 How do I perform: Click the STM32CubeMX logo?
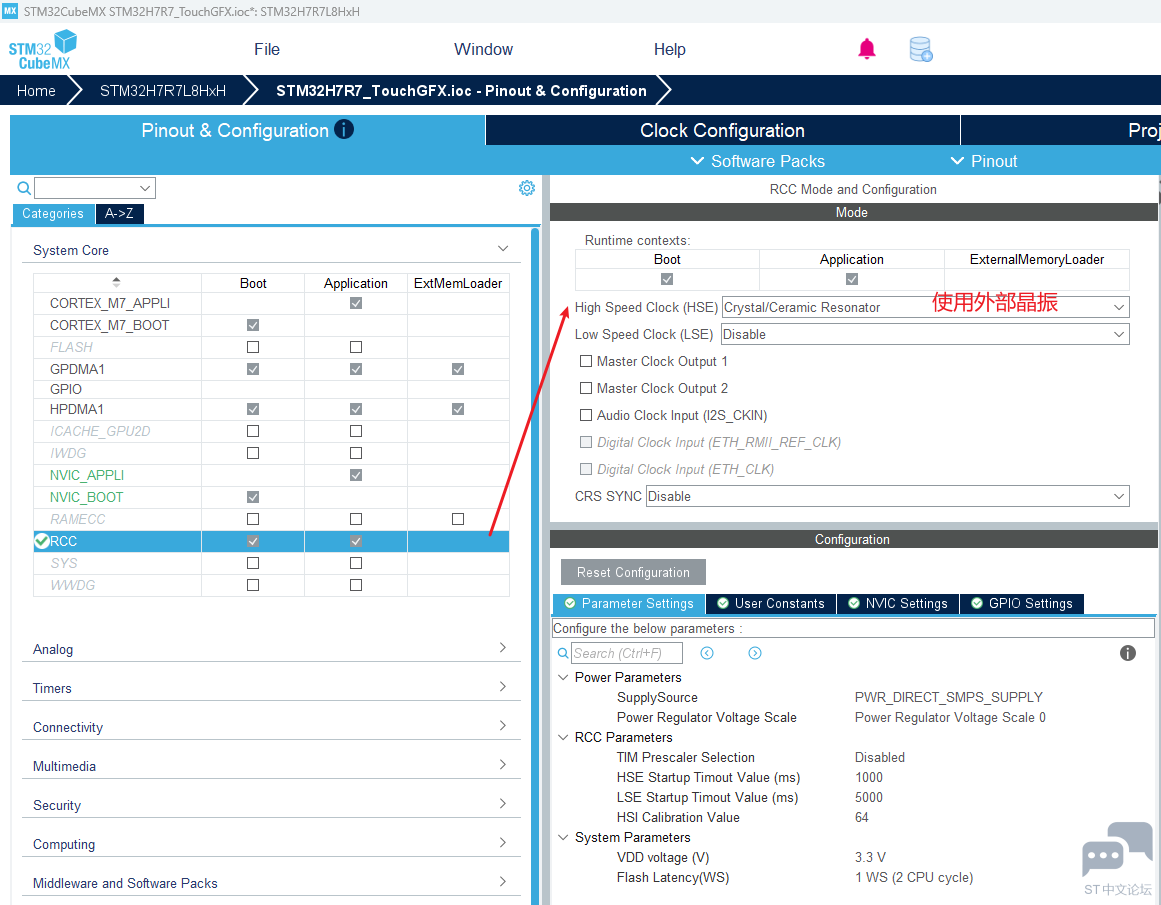click(x=42, y=50)
